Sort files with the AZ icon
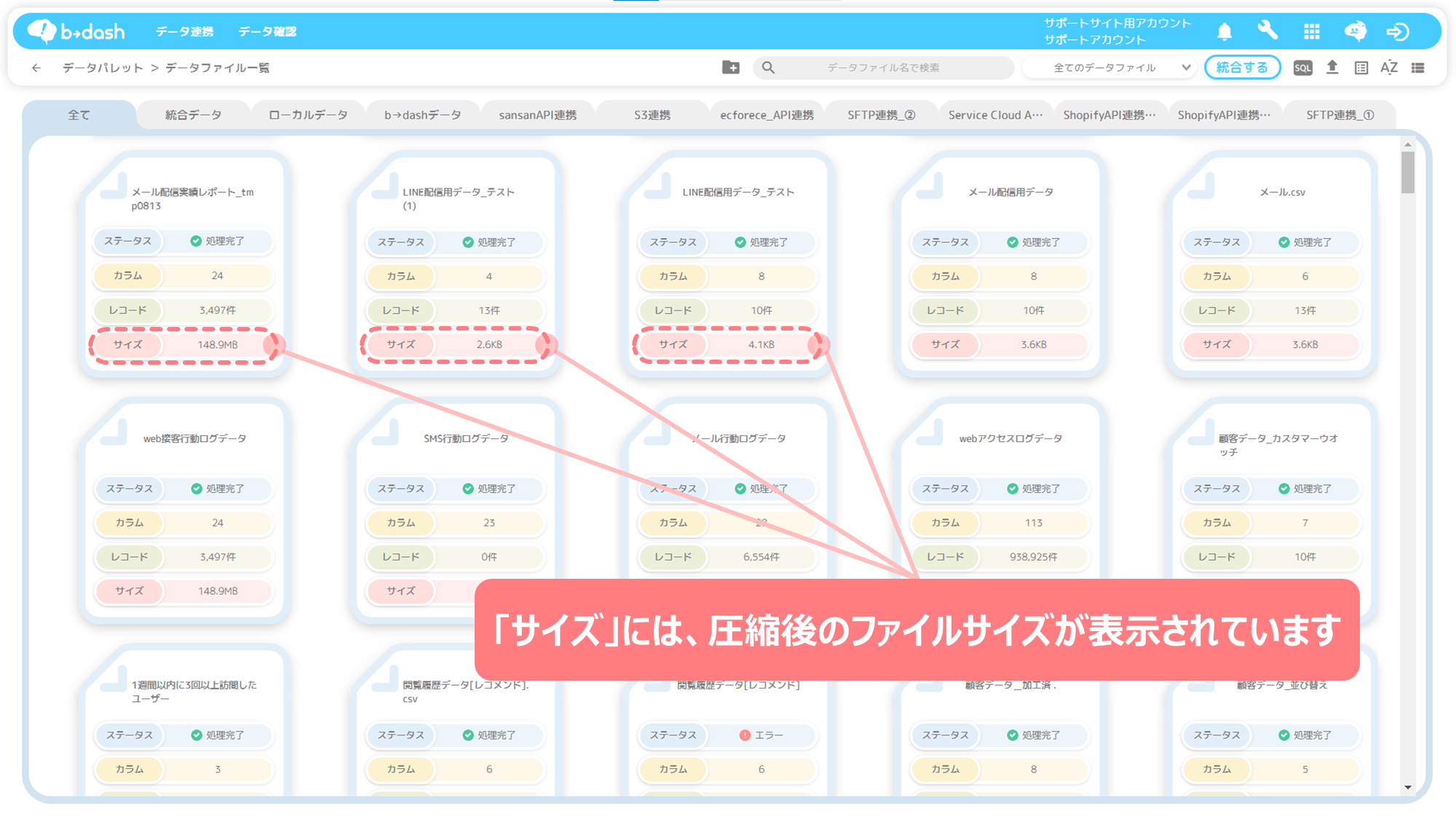The image size is (1456, 819). point(1389,68)
